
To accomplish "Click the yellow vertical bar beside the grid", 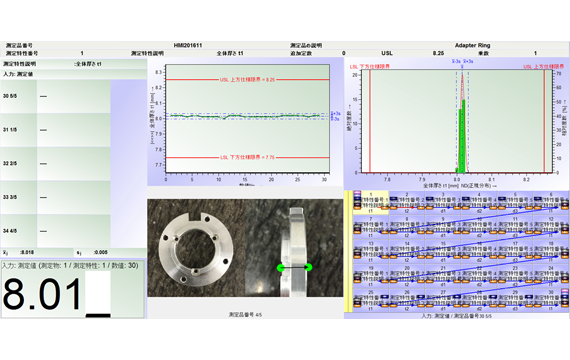I will point(348,251).
